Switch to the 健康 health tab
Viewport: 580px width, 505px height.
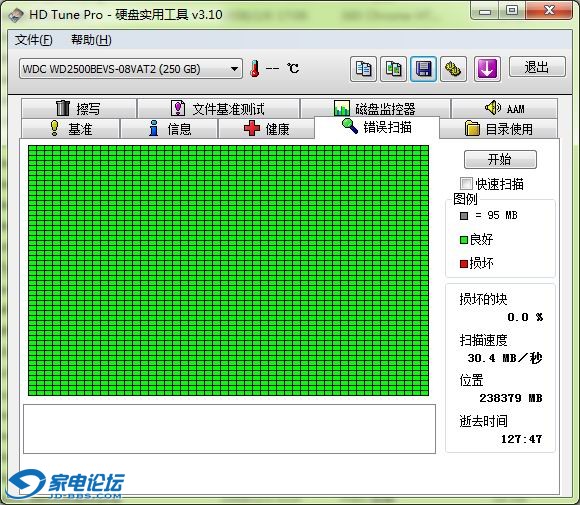(x=266, y=128)
